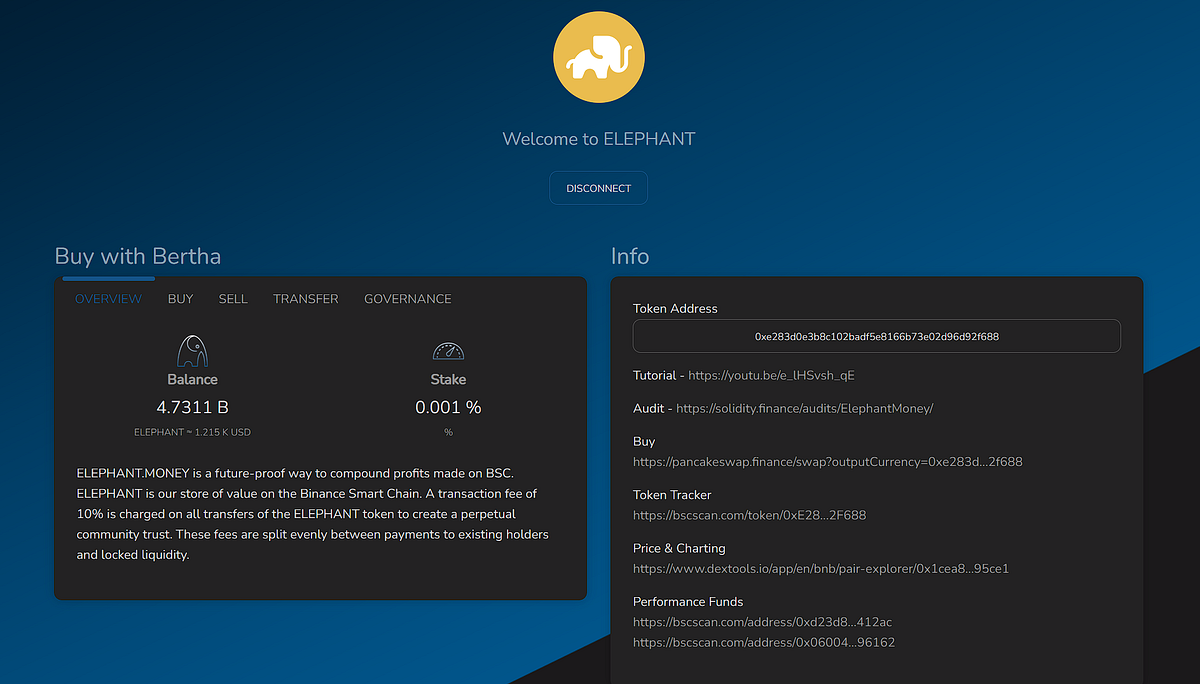
Task: Click the 'Welcome to ELEPHANT' heading
Action: point(598,139)
